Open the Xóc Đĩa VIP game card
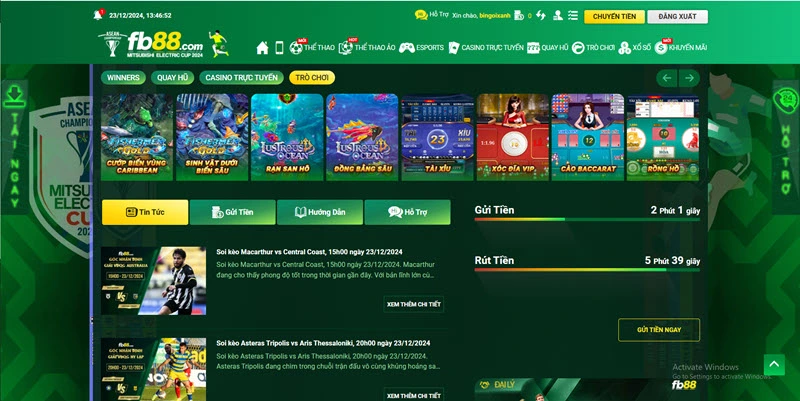 coord(513,137)
